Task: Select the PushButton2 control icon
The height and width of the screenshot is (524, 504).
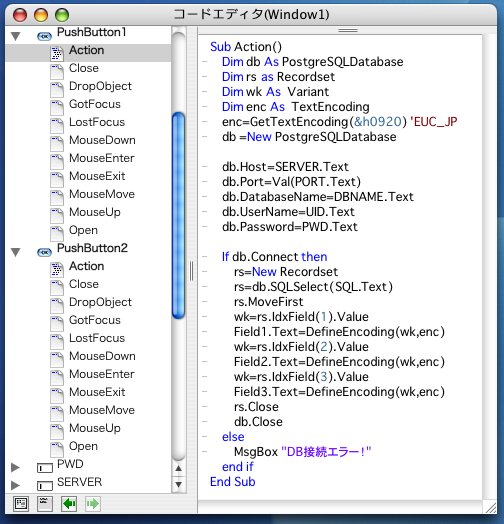Action: [44, 252]
